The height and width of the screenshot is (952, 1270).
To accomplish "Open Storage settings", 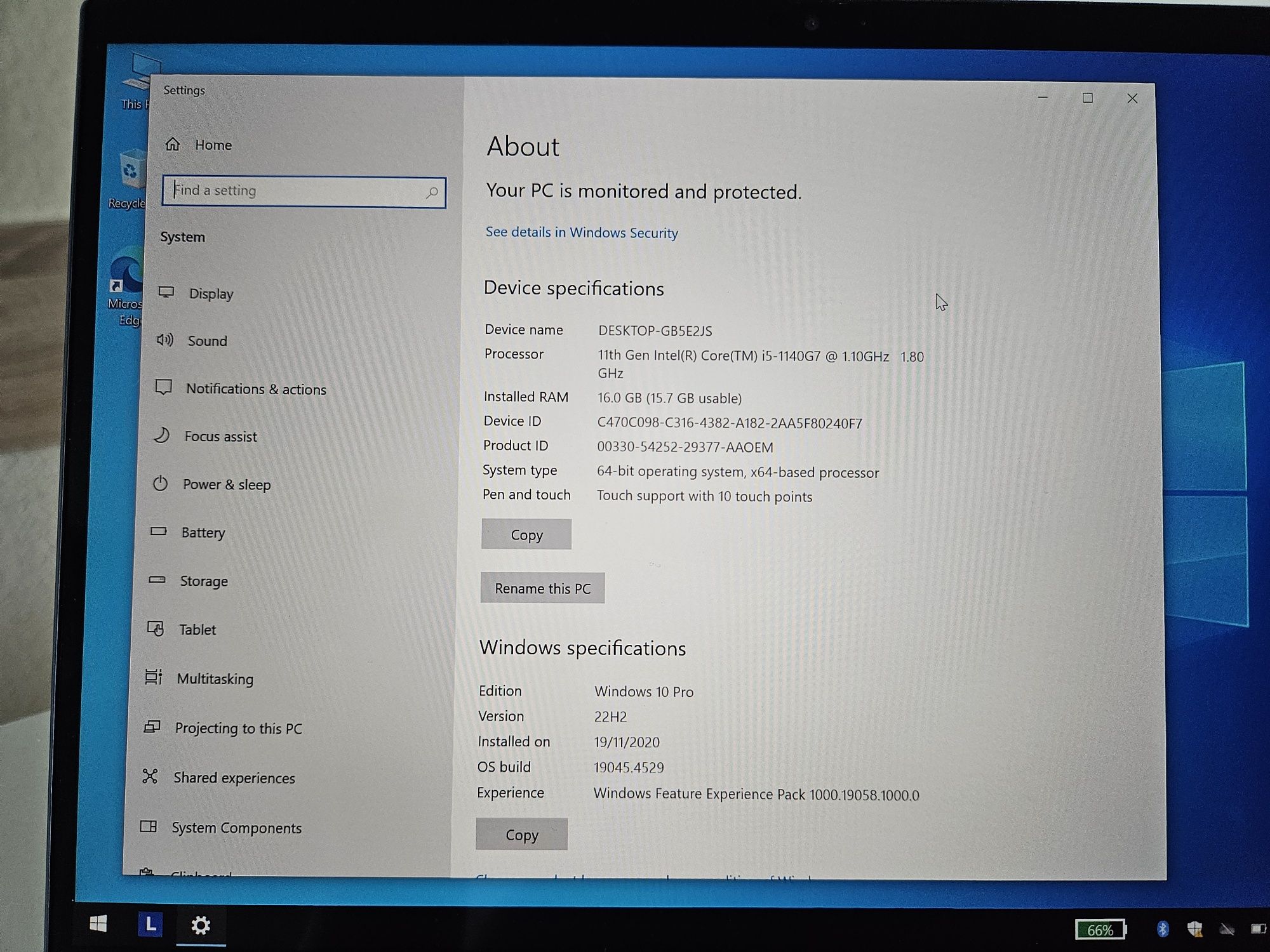I will (188, 581).
